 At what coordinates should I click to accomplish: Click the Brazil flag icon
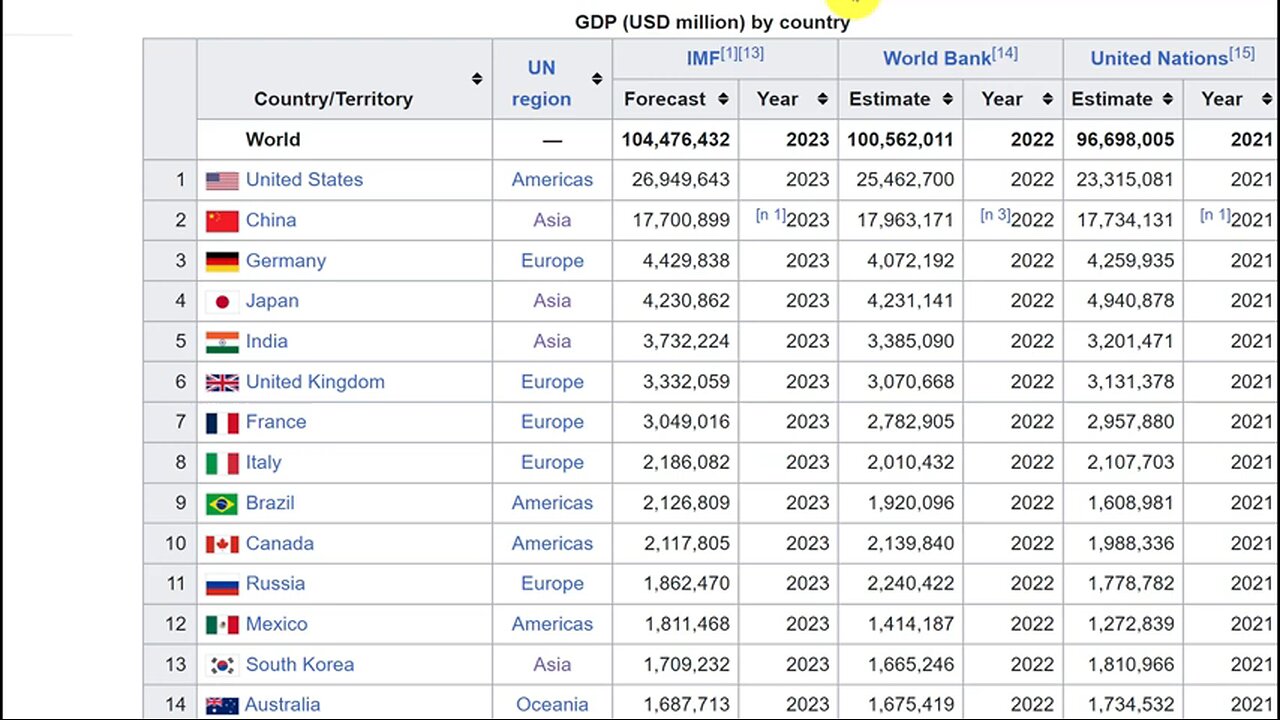click(222, 504)
